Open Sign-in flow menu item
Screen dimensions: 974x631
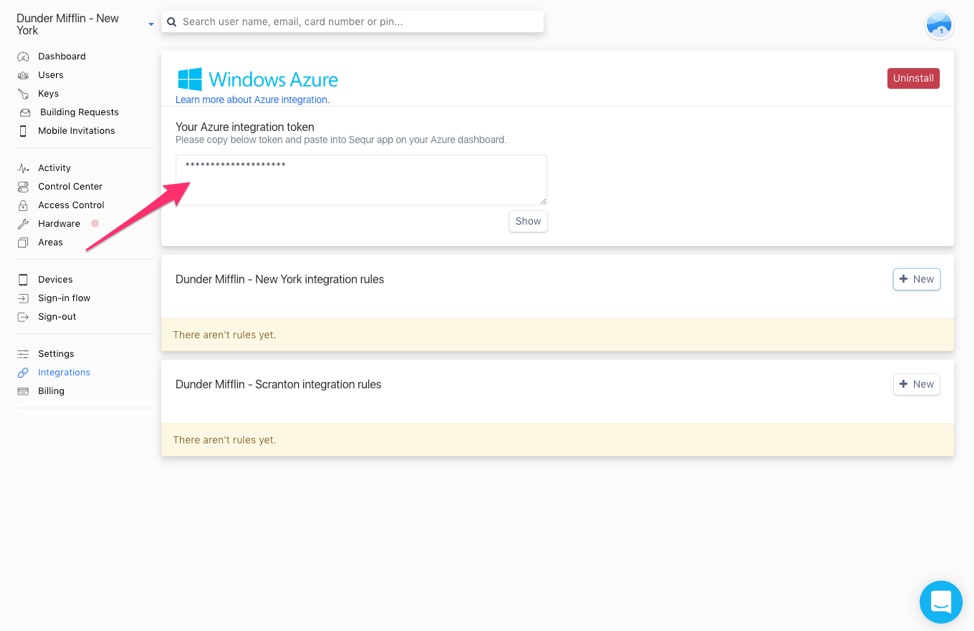pyautogui.click(x=64, y=298)
